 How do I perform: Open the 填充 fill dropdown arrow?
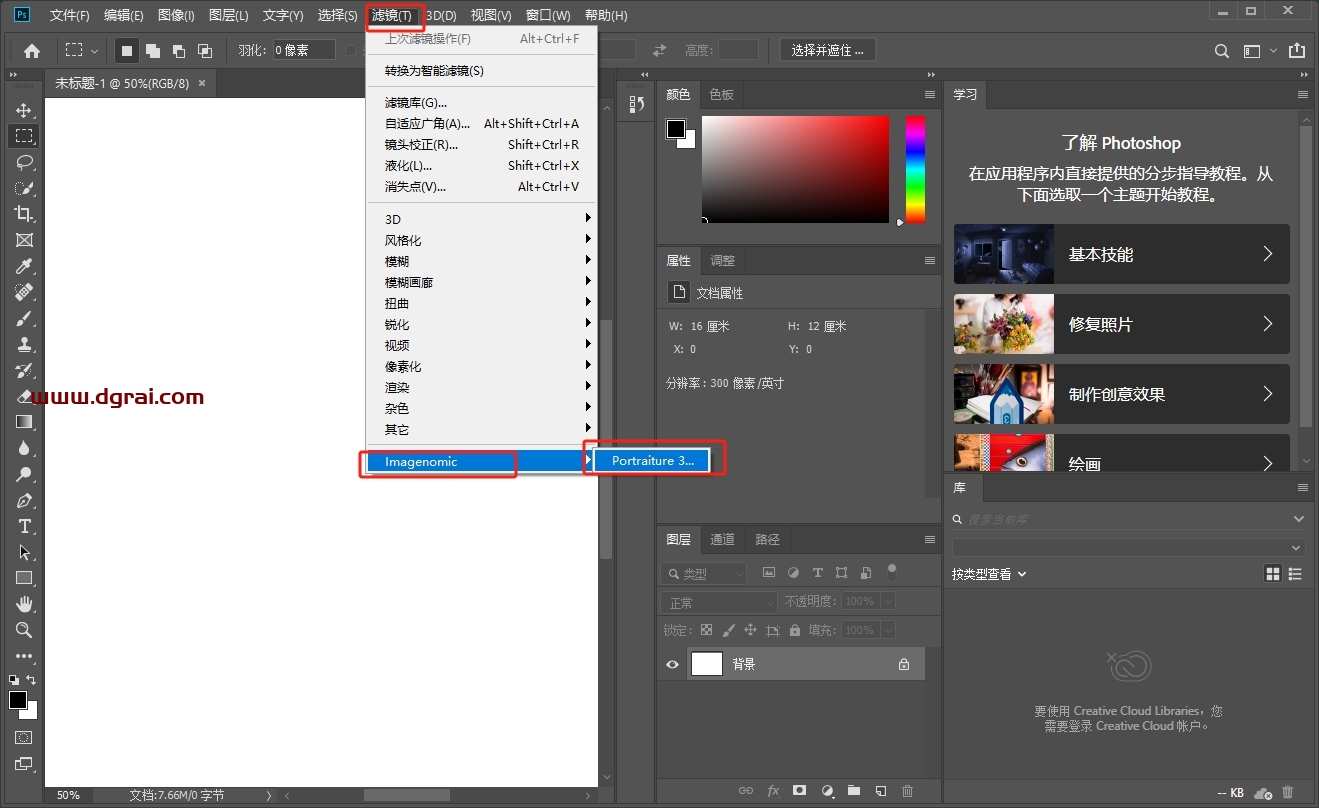887,631
